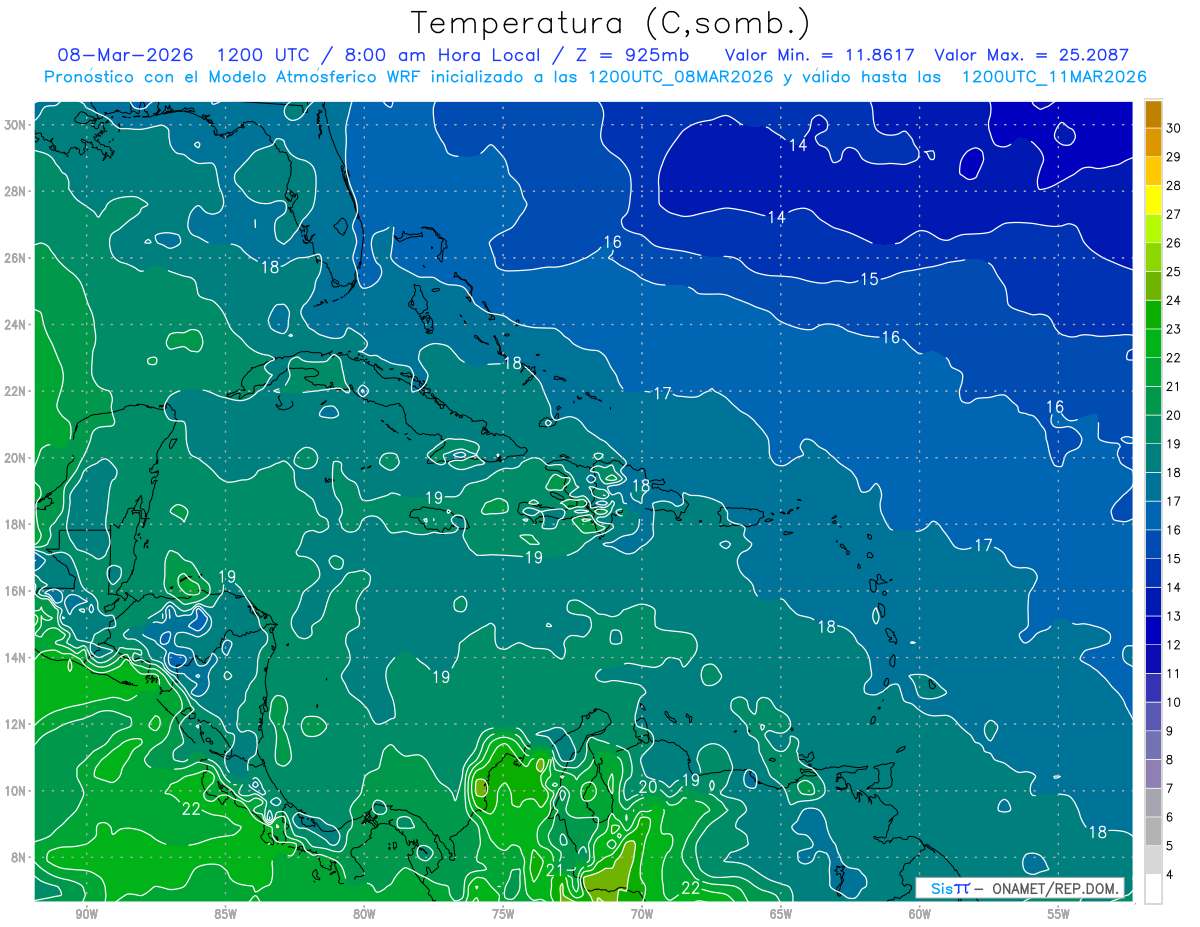
Task: Click the '70W' longitude axis label
Action: point(642,914)
